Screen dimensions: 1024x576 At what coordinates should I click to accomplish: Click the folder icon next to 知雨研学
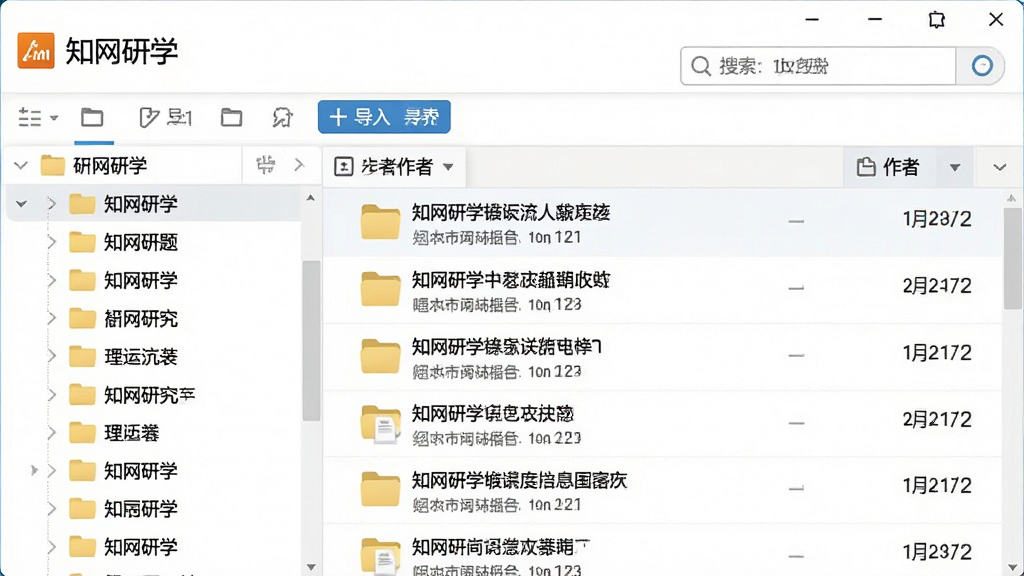pos(82,509)
